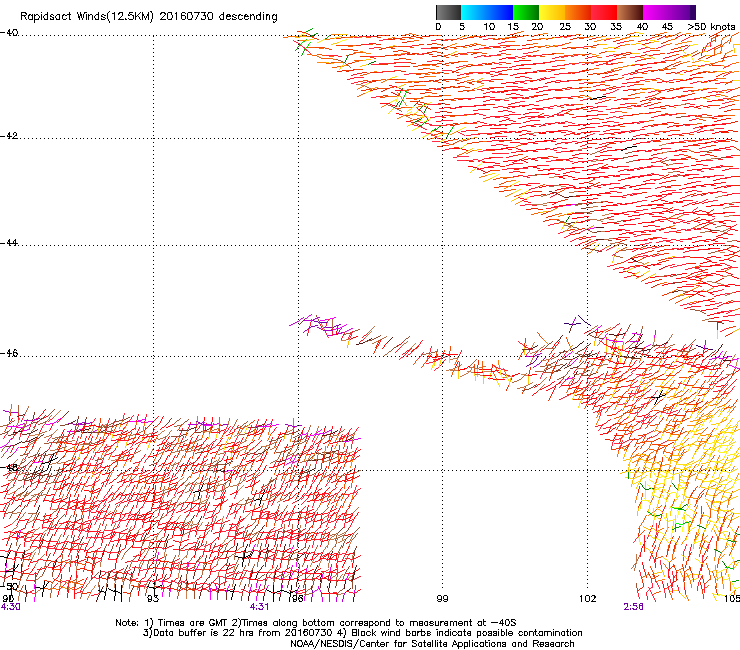Click legend scale number '15'
This screenshot has height=650, width=740.
point(513,27)
